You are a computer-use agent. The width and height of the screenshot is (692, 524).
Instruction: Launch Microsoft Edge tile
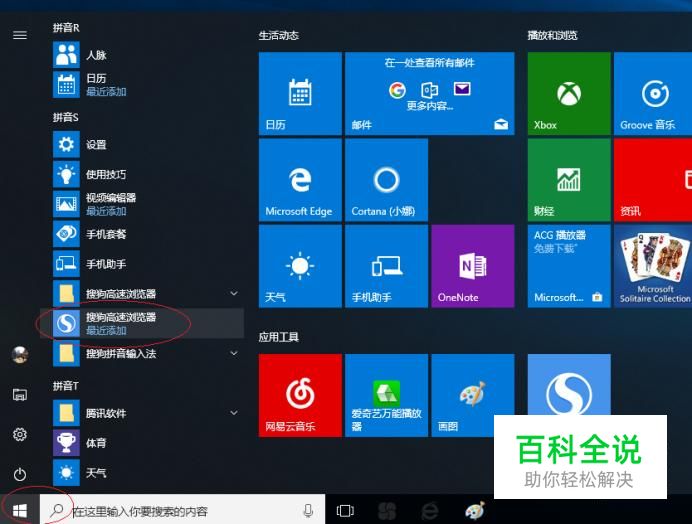tap(300, 180)
